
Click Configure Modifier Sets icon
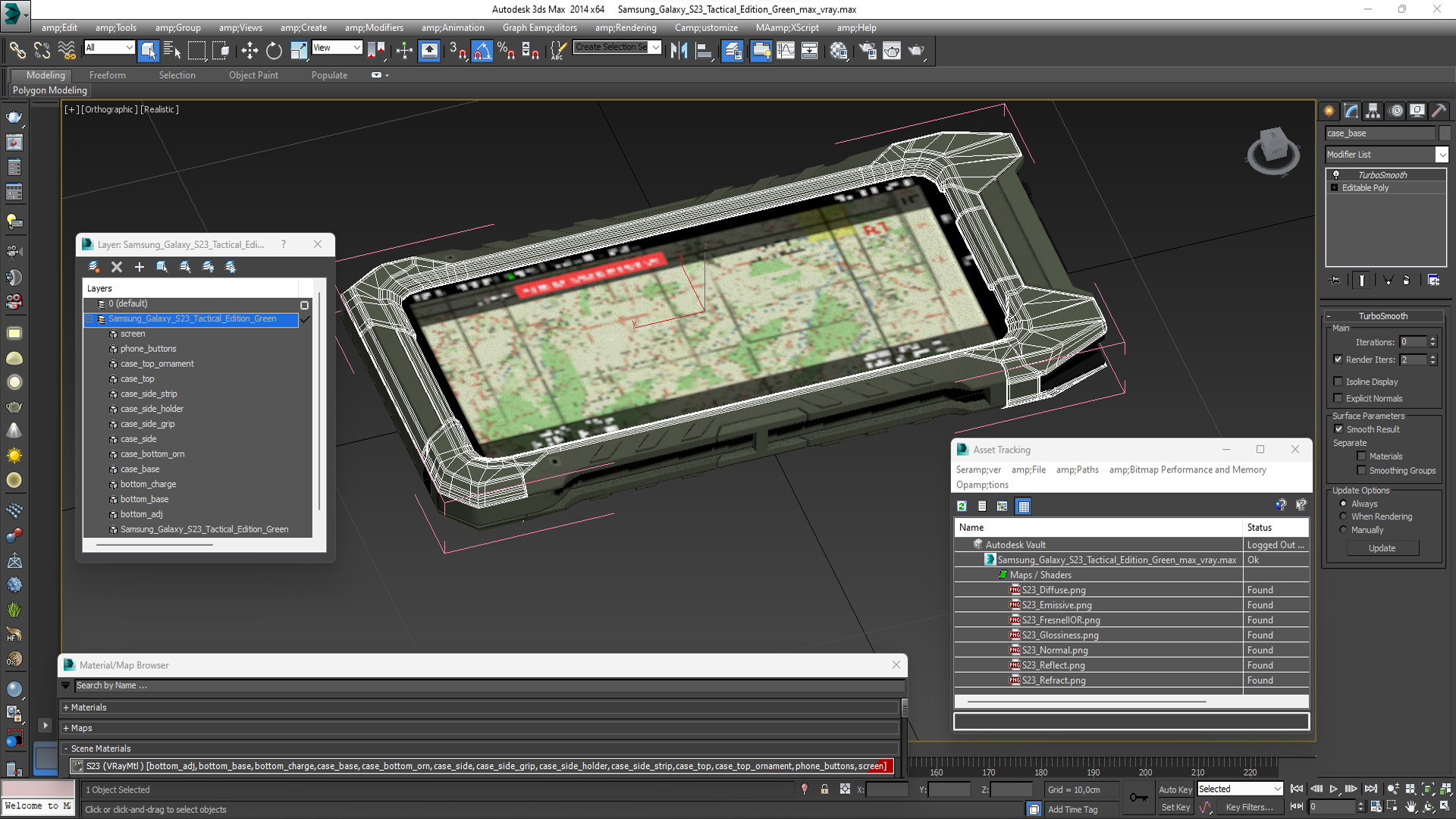click(1433, 280)
